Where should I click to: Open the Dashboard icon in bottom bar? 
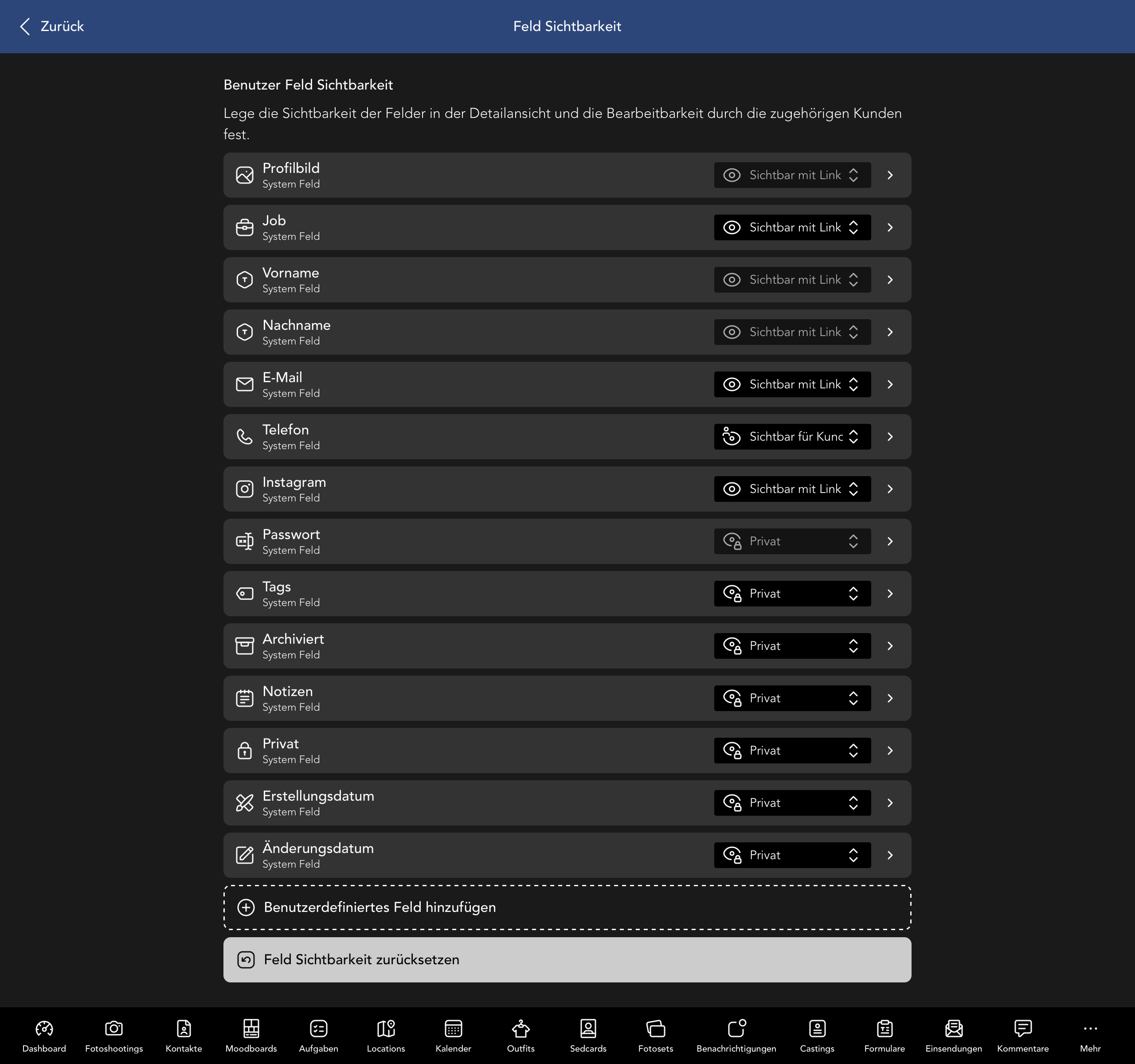[44, 1028]
